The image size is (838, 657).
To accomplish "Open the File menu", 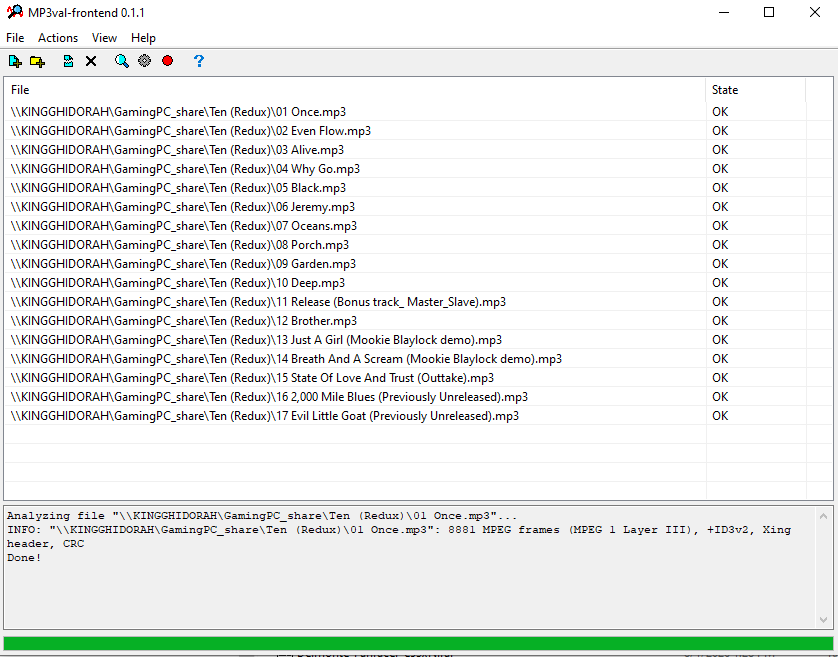I will 15,38.
